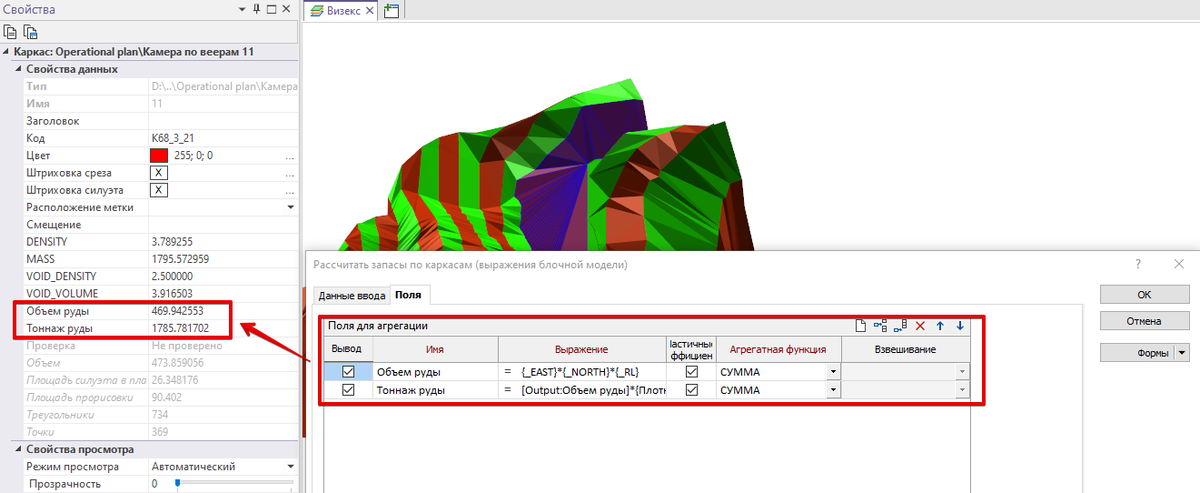Toggle partial coefficient checkbox in Тоннаж руды row
The image size is (1200, 493).
coord(691,390)
